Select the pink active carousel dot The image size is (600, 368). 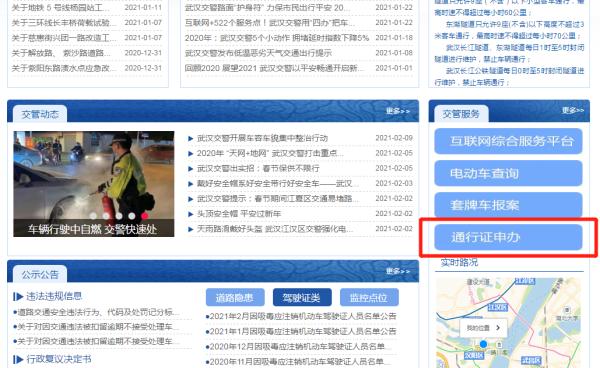pyautogui.click(x=145, y=216)
